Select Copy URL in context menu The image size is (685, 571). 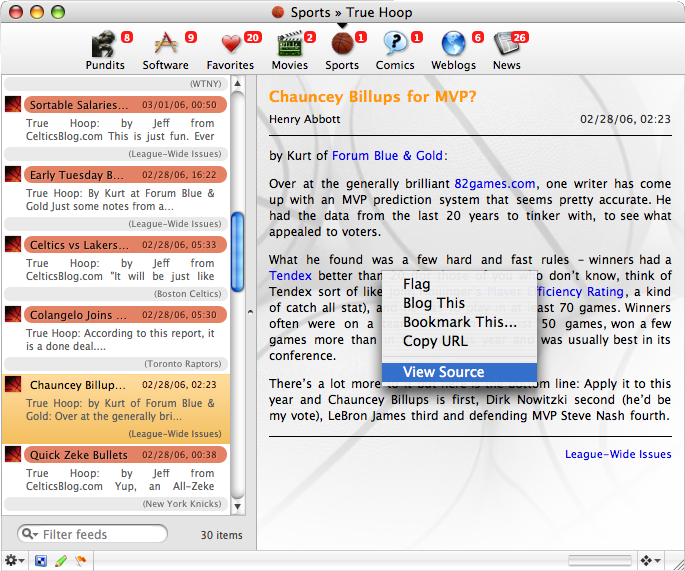click(459, 341)
